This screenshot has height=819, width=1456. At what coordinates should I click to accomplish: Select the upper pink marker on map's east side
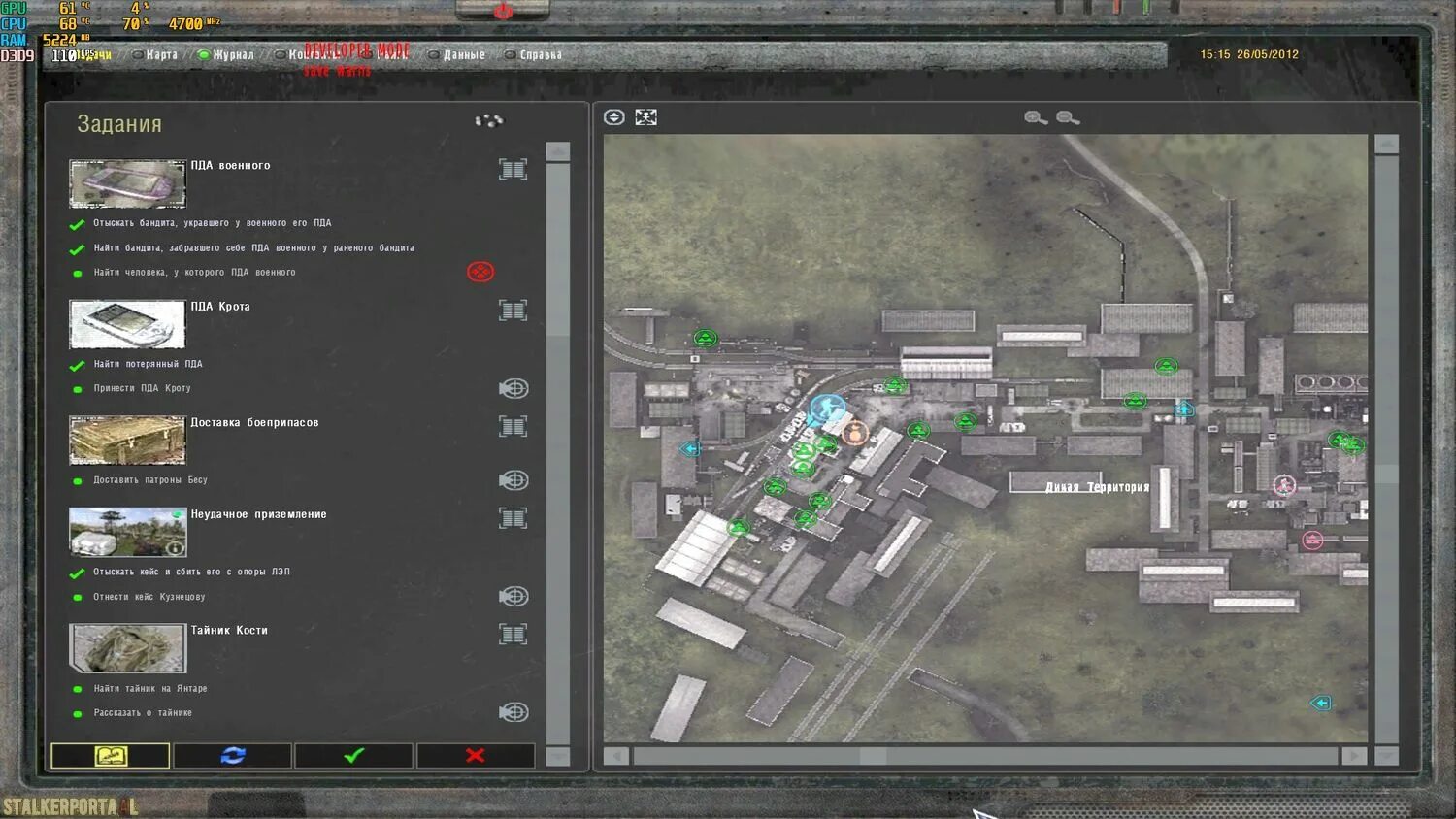coord(1284,485)
